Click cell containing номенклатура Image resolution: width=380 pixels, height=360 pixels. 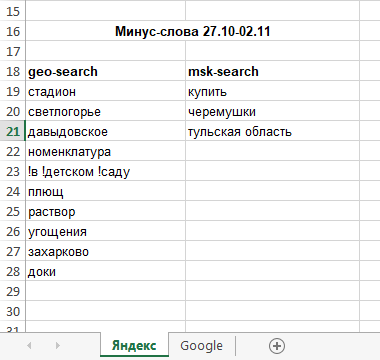click(106, 151)
